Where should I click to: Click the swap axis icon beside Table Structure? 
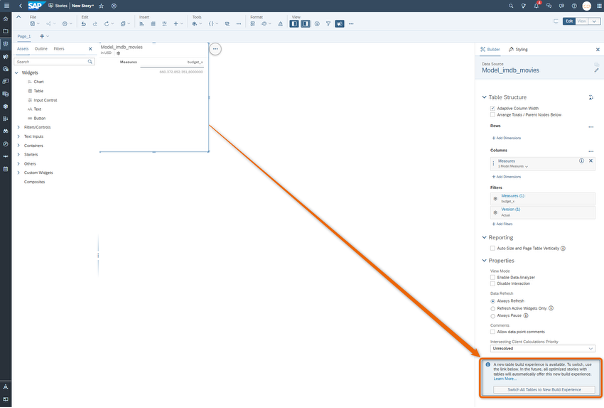point(591,97)
